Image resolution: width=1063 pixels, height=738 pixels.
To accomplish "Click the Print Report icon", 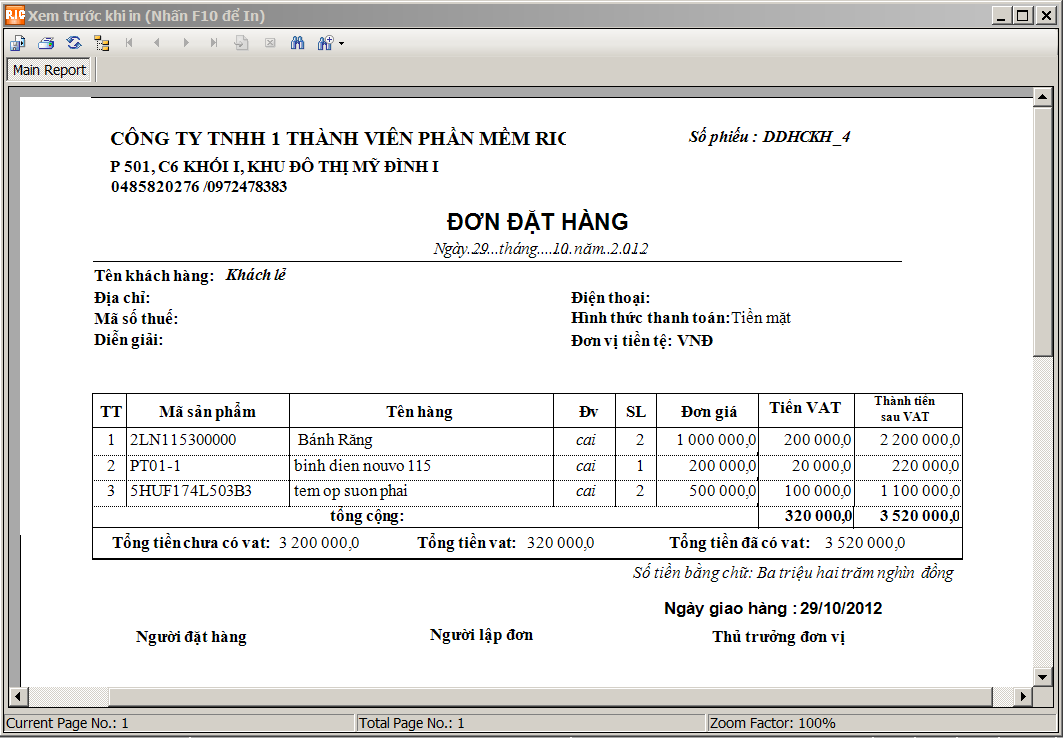I will click(46, 43).
